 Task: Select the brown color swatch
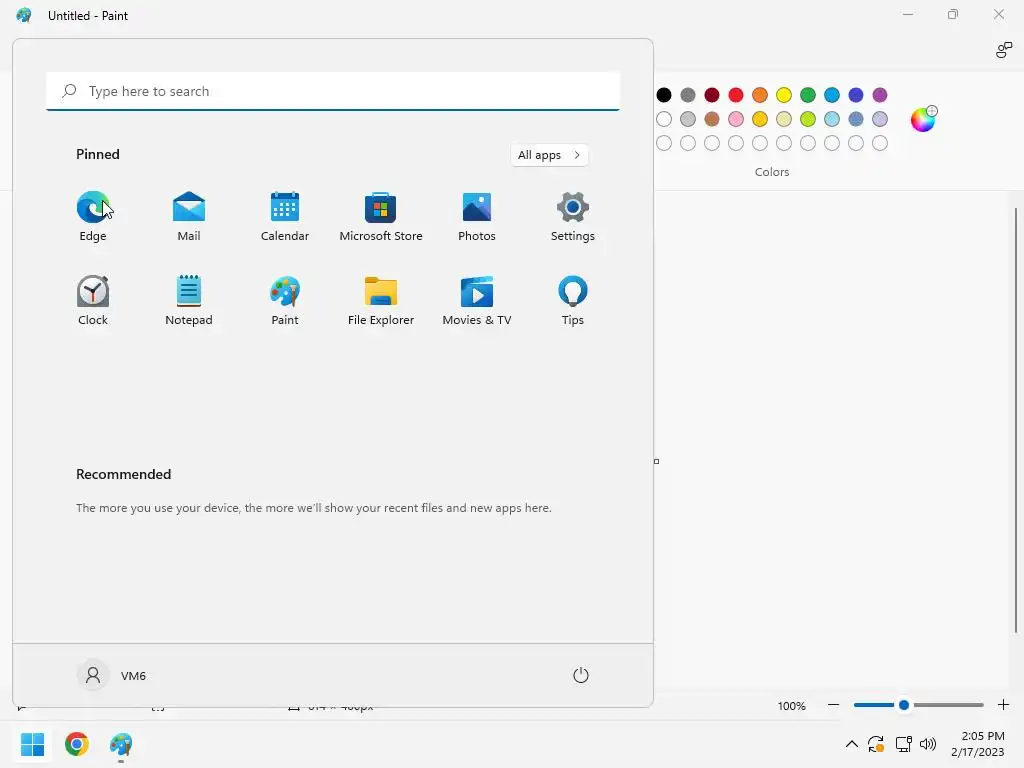pyautogui.click(x=712, y=120)
